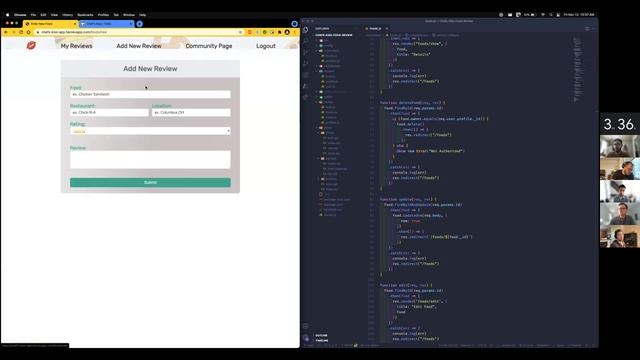Expand the TIMELINE section

[322, 340]
